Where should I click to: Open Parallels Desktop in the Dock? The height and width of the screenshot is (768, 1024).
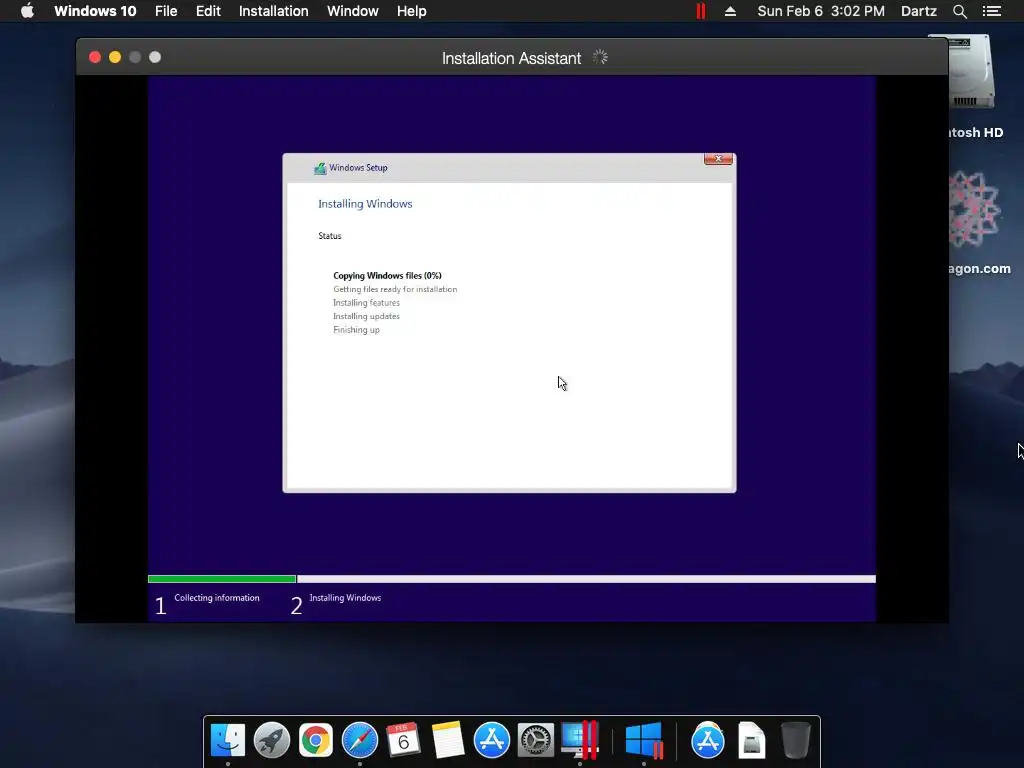[580, 740]
